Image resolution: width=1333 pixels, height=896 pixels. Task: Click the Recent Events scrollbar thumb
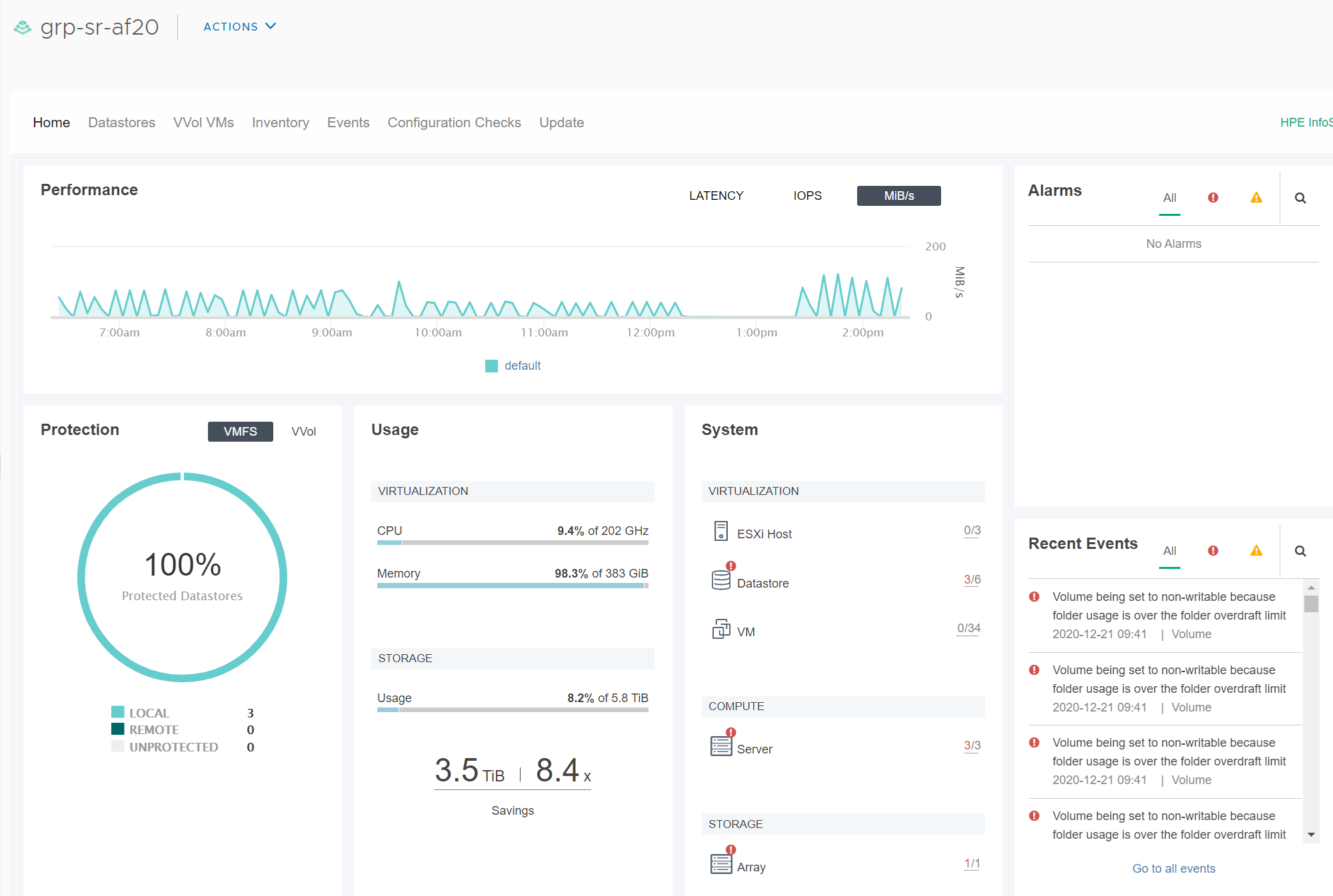point(1311,604)
